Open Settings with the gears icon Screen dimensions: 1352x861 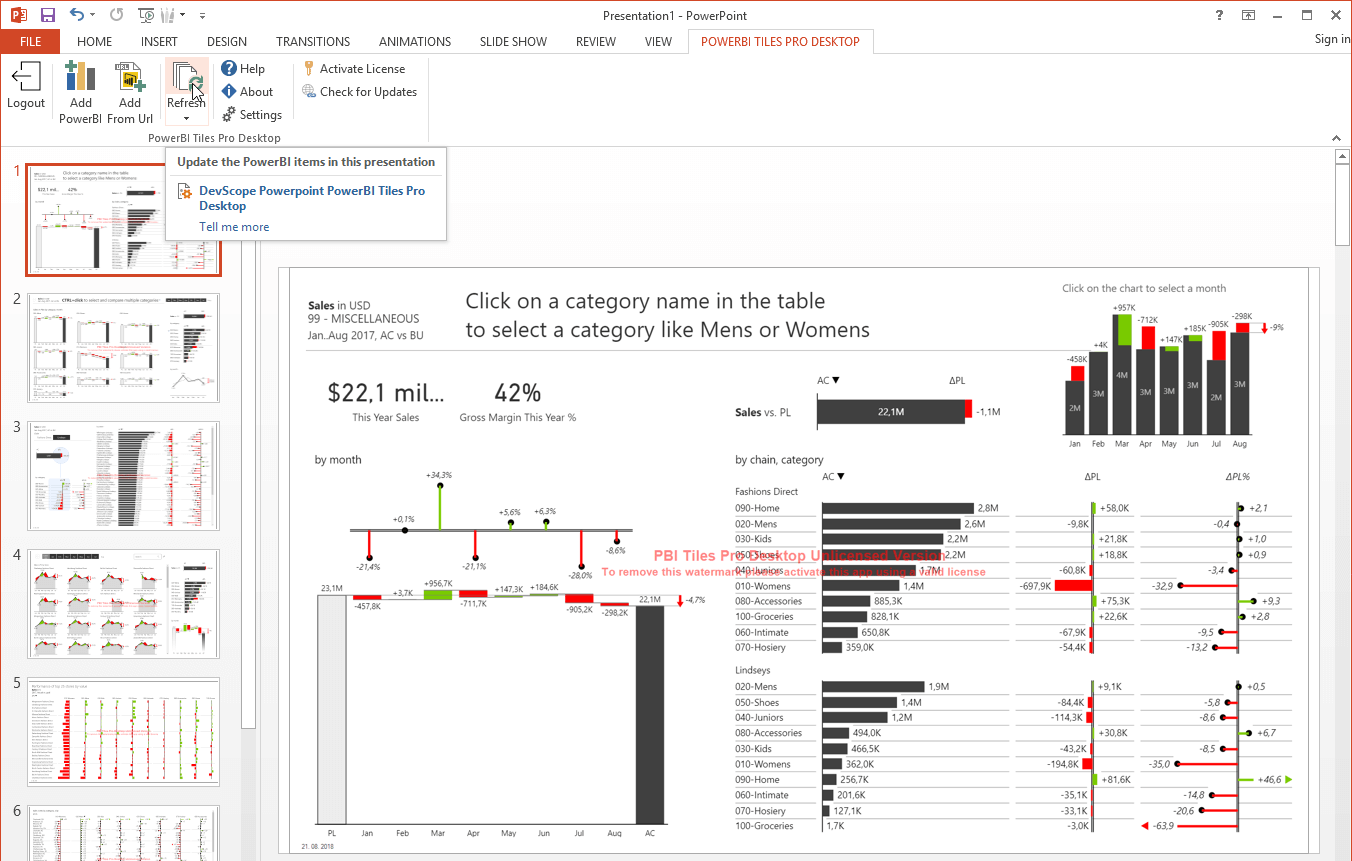click(x=229, y=114)
